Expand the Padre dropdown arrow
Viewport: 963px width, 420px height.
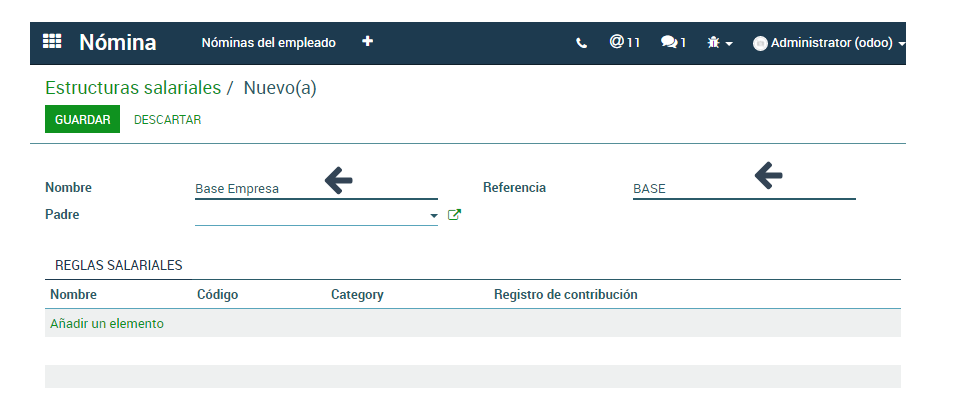coord(434,215)
